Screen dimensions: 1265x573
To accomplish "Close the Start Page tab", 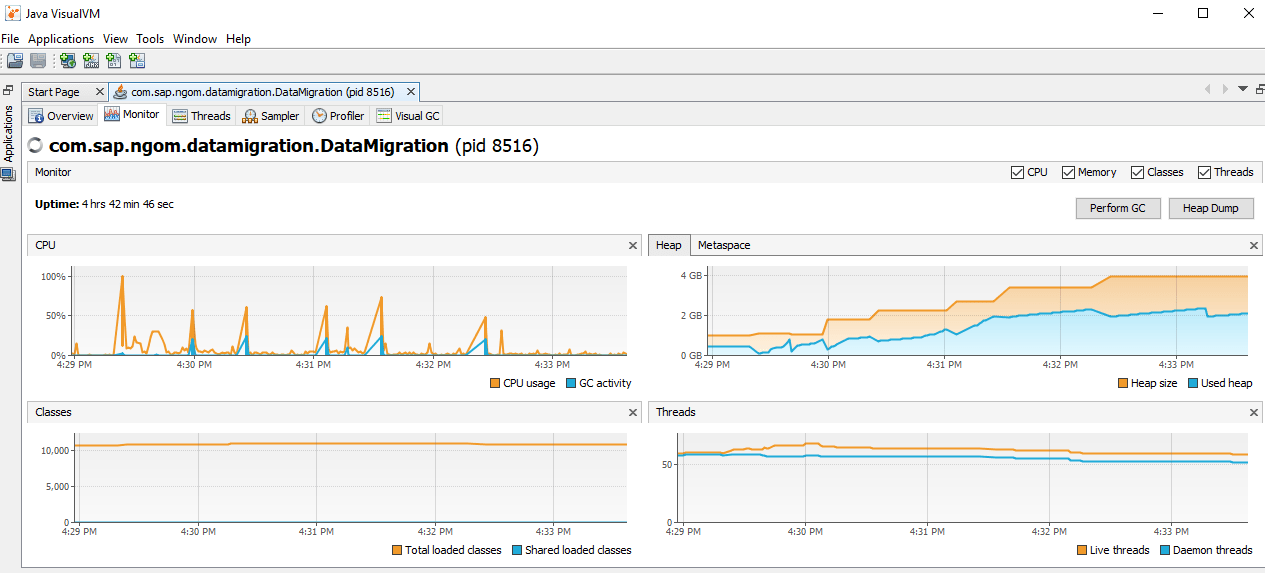I will click(99, 92).
